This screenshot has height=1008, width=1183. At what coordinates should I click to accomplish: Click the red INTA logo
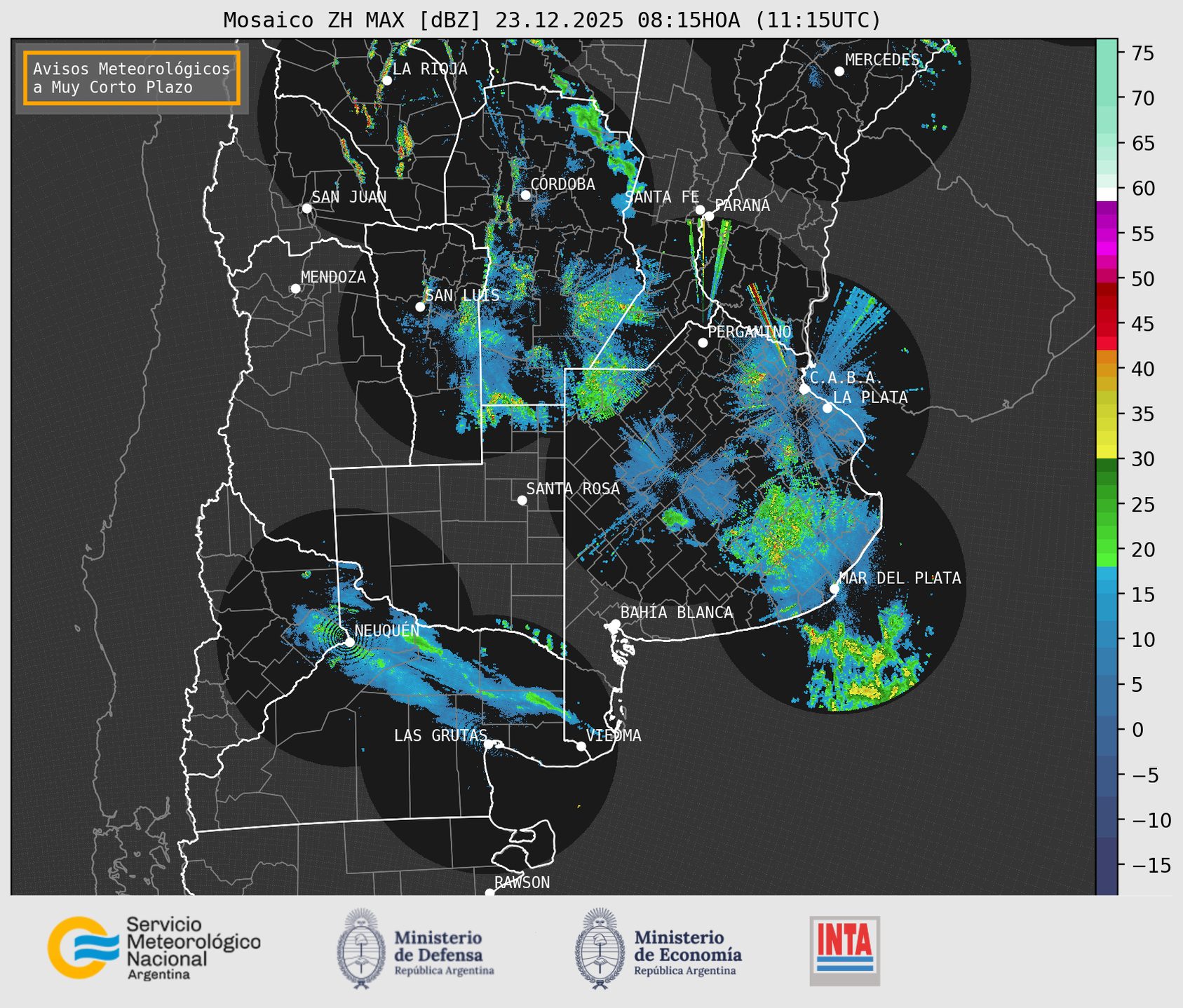point(844,951)
